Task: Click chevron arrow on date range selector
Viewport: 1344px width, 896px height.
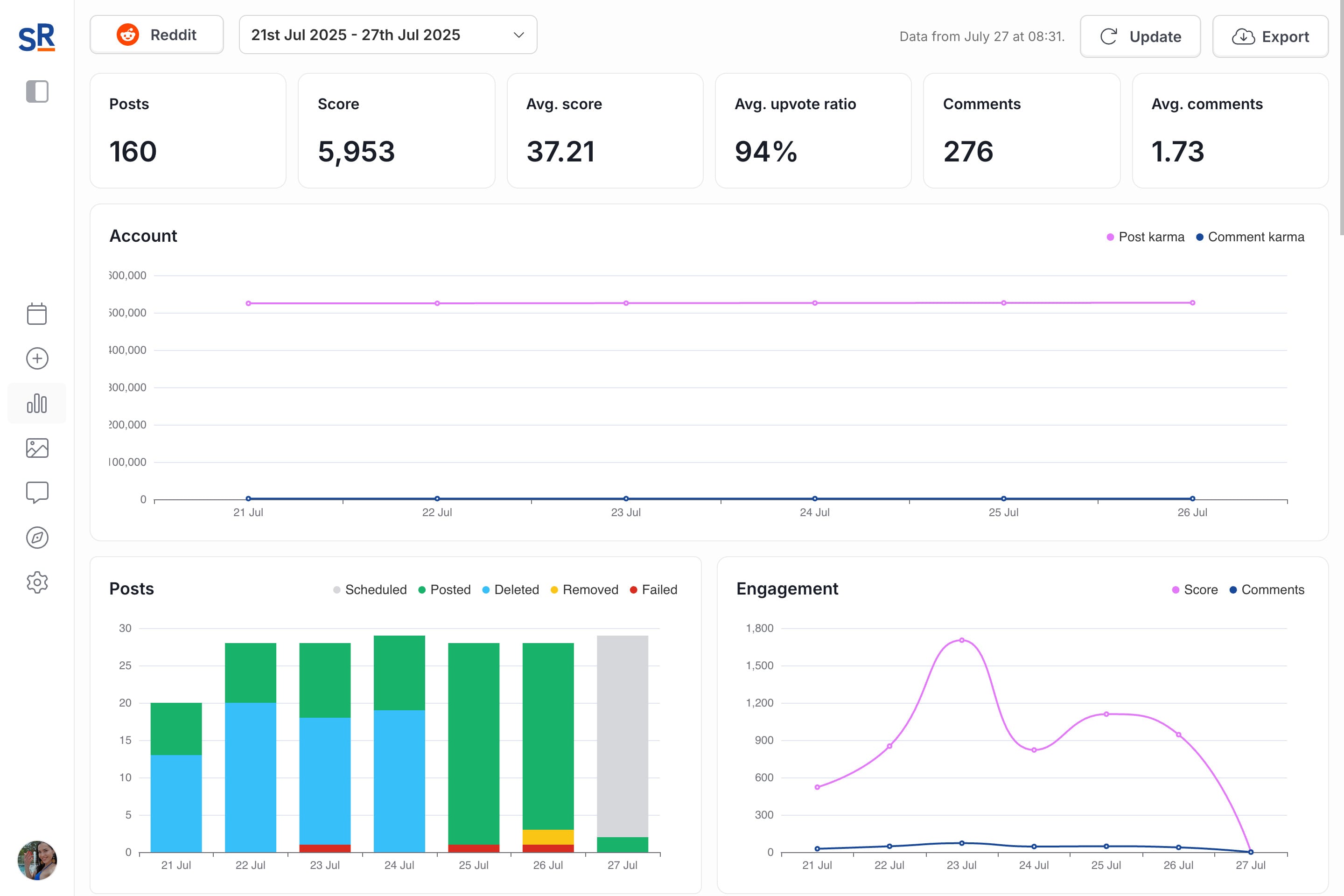Action: pyautogui.click(x=519, y=35)
